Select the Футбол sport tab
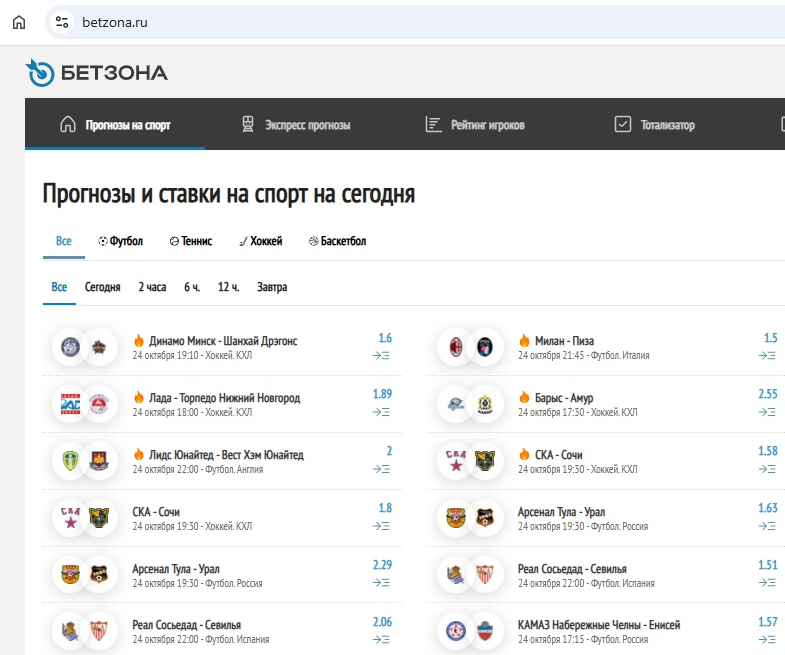The width and height of the screenshot is (785, 655). coord(120,241)
